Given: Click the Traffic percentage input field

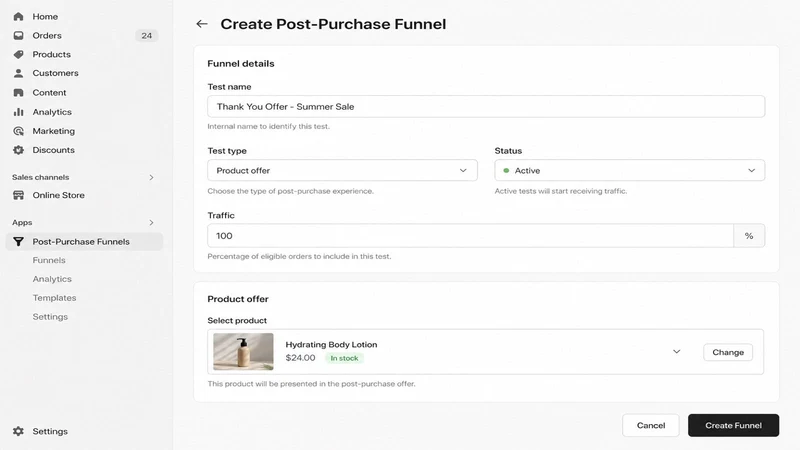Looking at the screenshot, I should pos(470,236).
